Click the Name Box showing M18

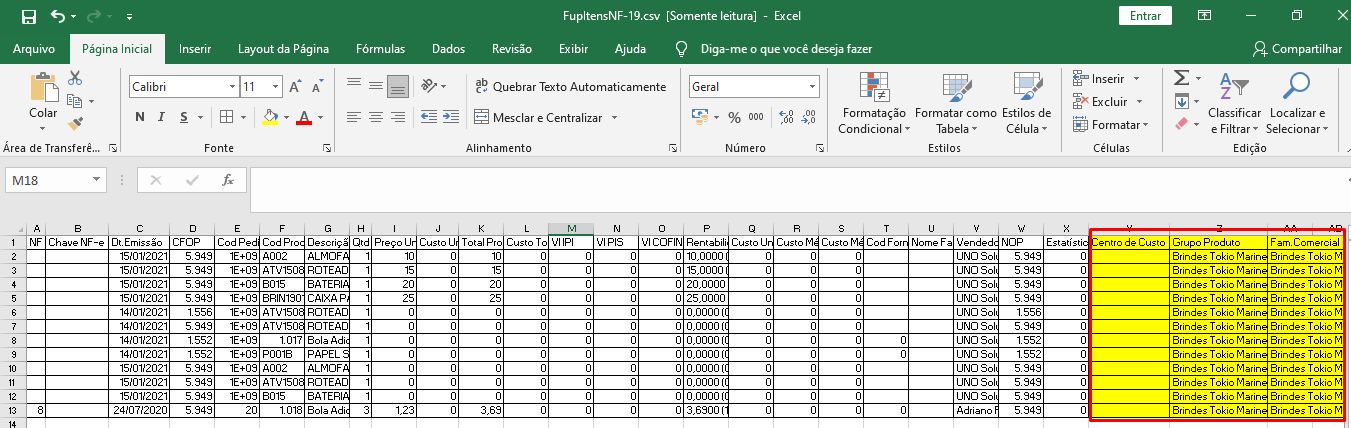pyautogui.click(x=47, y=181)
